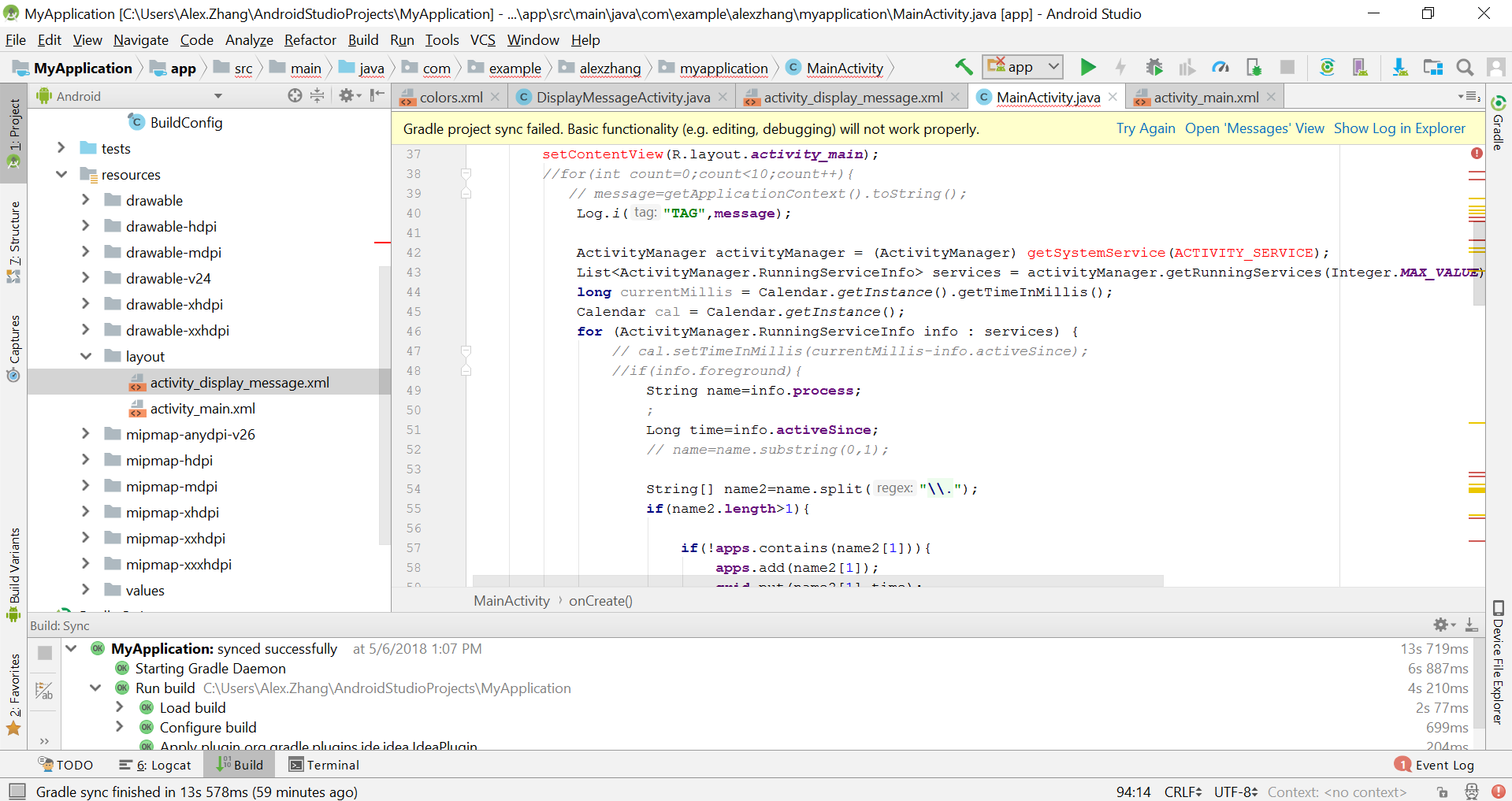
Task: Click Open 'Messages' View link
Action: pyautogui.click(x=1254, y=128)
